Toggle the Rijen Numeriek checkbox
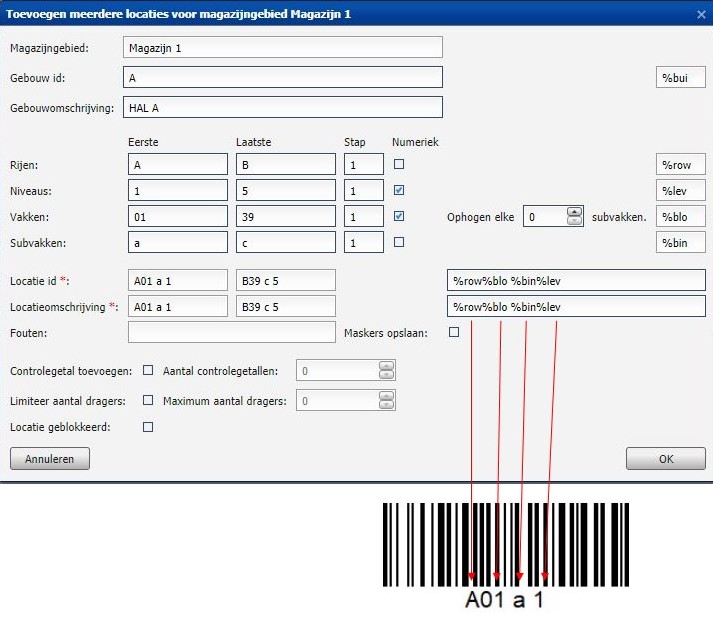Screen dimensions: 713x622 399,164
